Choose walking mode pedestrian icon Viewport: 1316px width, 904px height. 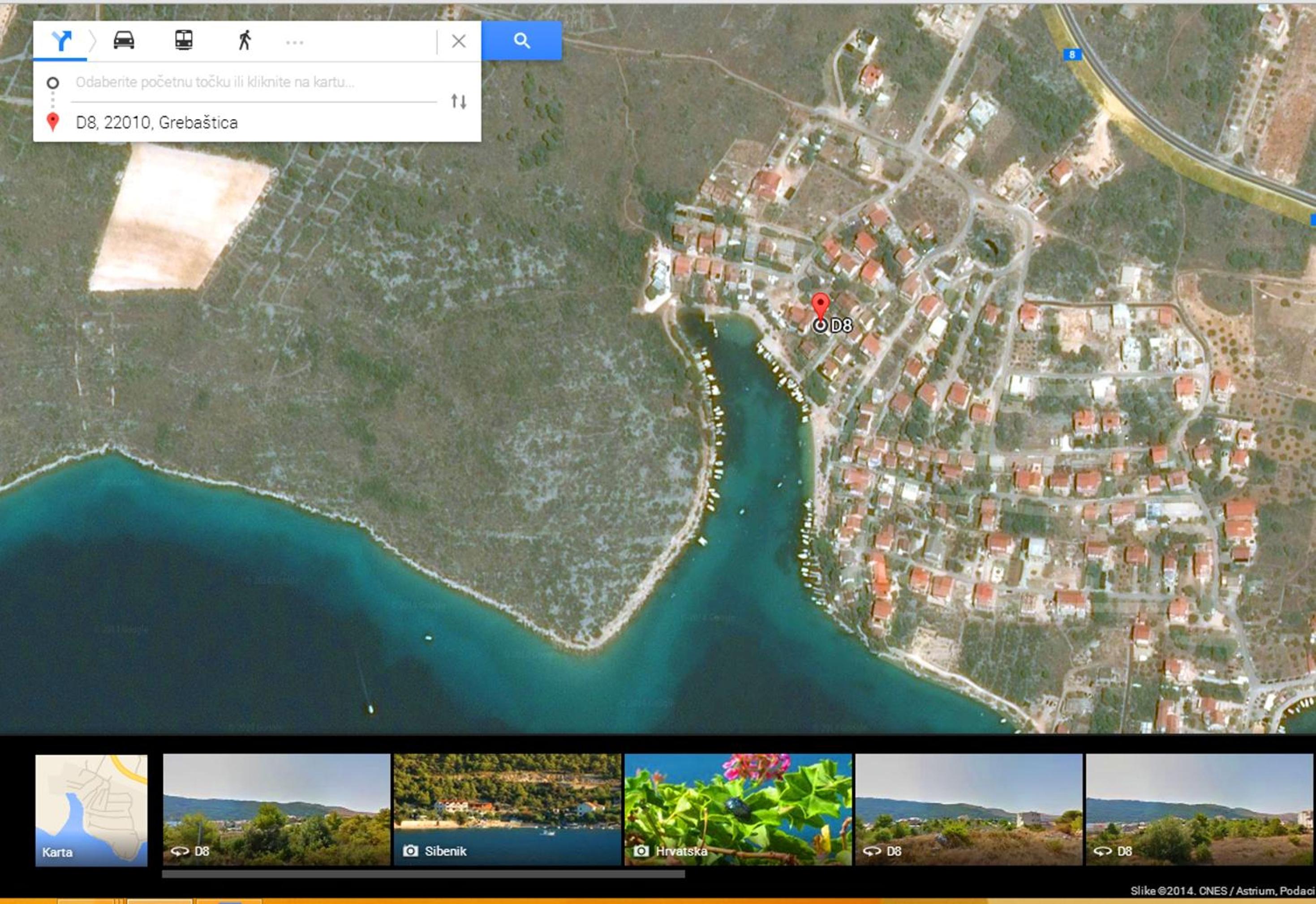(x=244, y=40)
